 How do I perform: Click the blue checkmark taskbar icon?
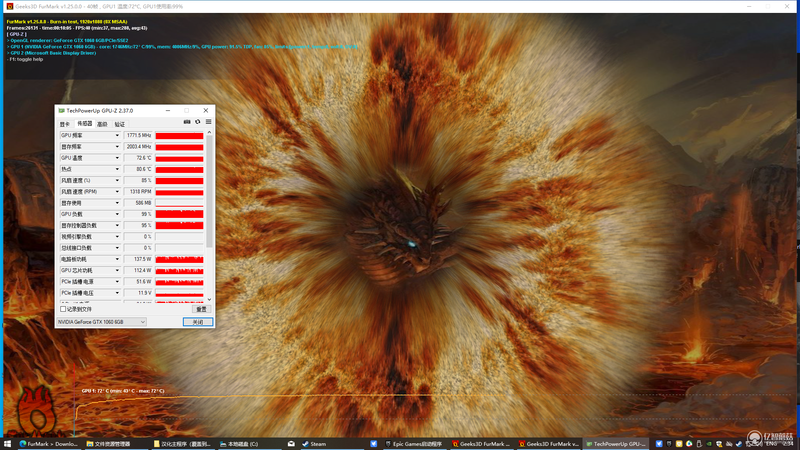click(373, 444)
